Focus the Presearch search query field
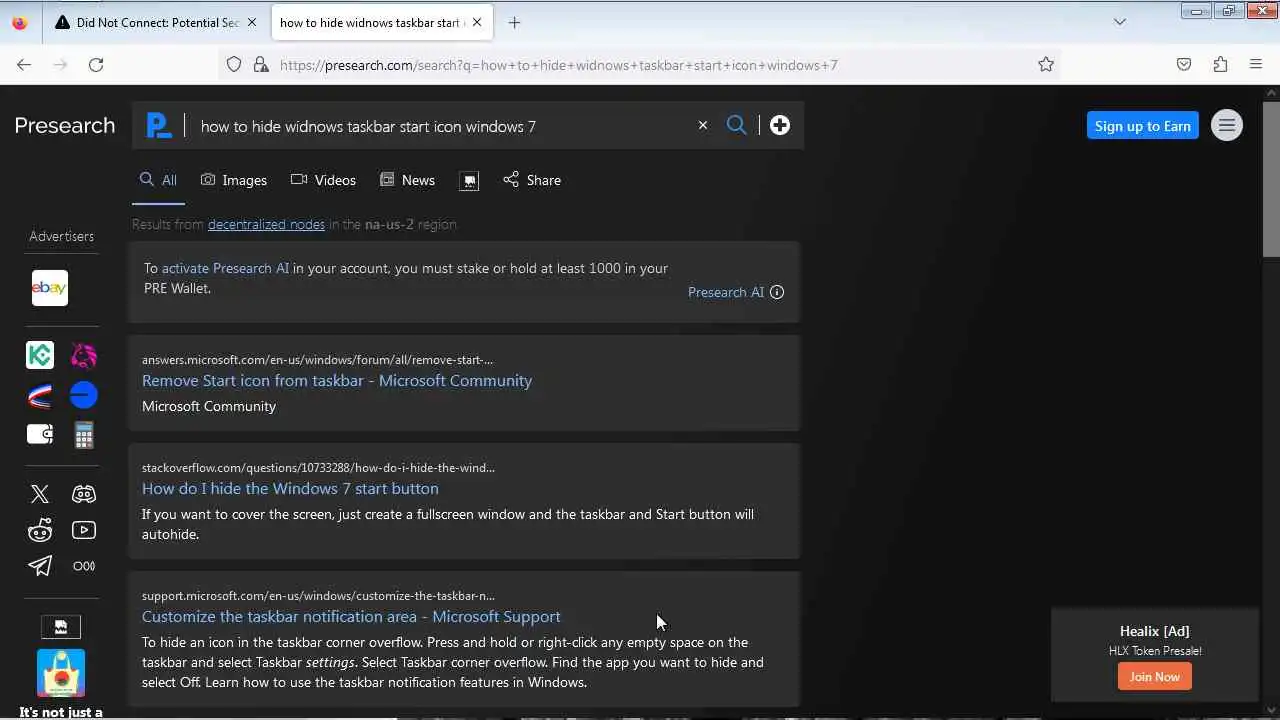This screenshot has height=720, width=1280. coord(440,126)
